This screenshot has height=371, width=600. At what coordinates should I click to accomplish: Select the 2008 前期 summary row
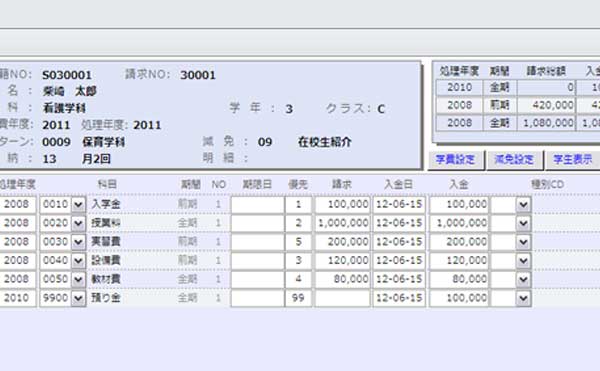[518, 105]
